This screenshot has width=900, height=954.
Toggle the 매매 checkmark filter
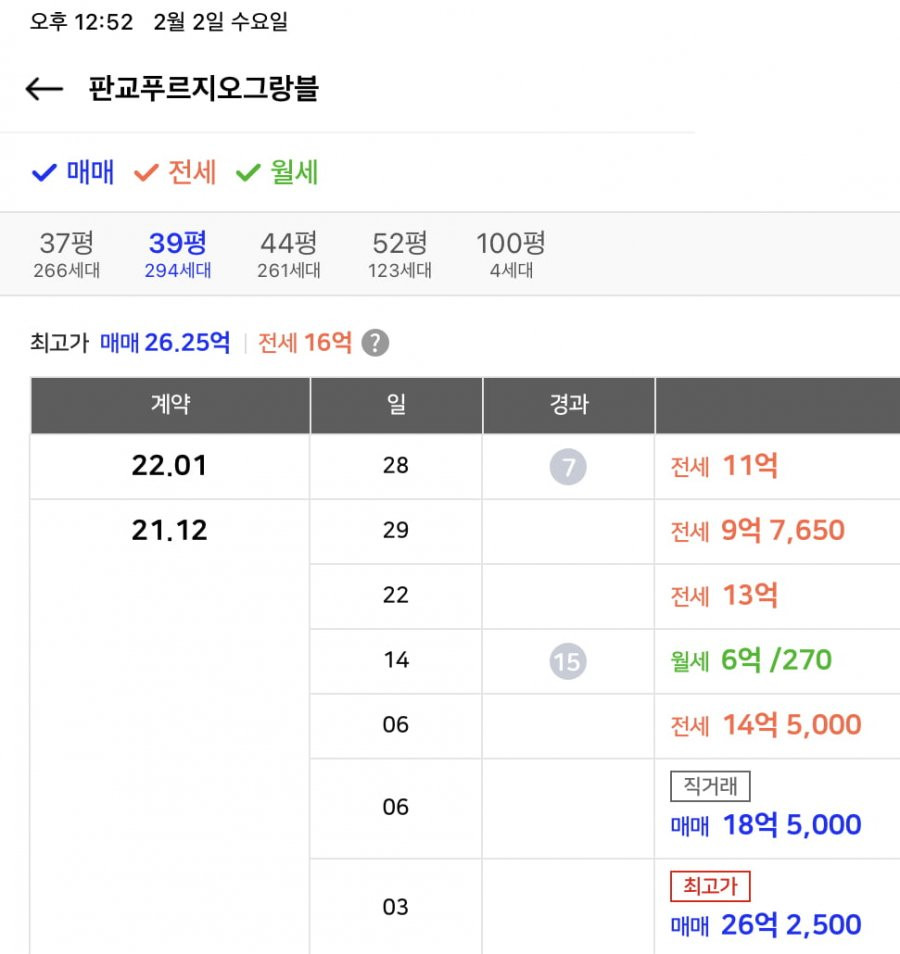point(73,172)
